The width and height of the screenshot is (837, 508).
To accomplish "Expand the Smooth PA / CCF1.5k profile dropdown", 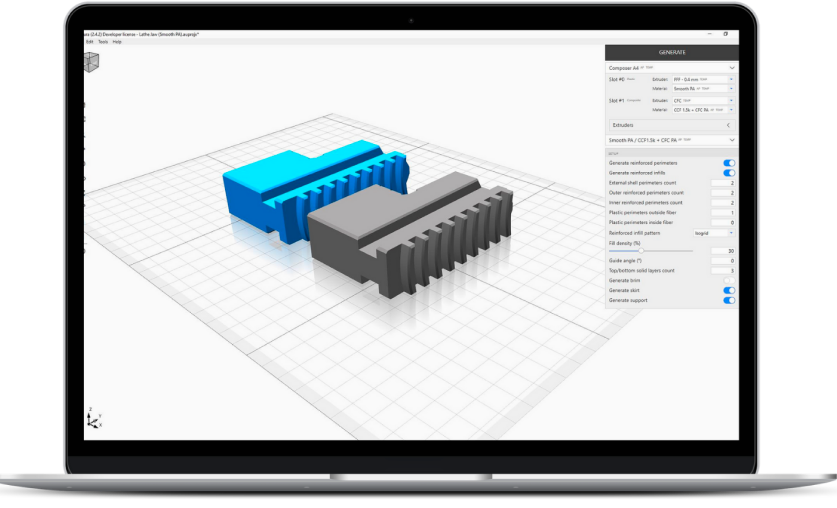I will (672, 140).
